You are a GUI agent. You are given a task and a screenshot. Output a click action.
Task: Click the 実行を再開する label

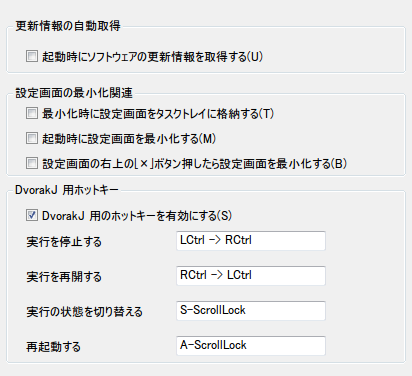point(64,277)
